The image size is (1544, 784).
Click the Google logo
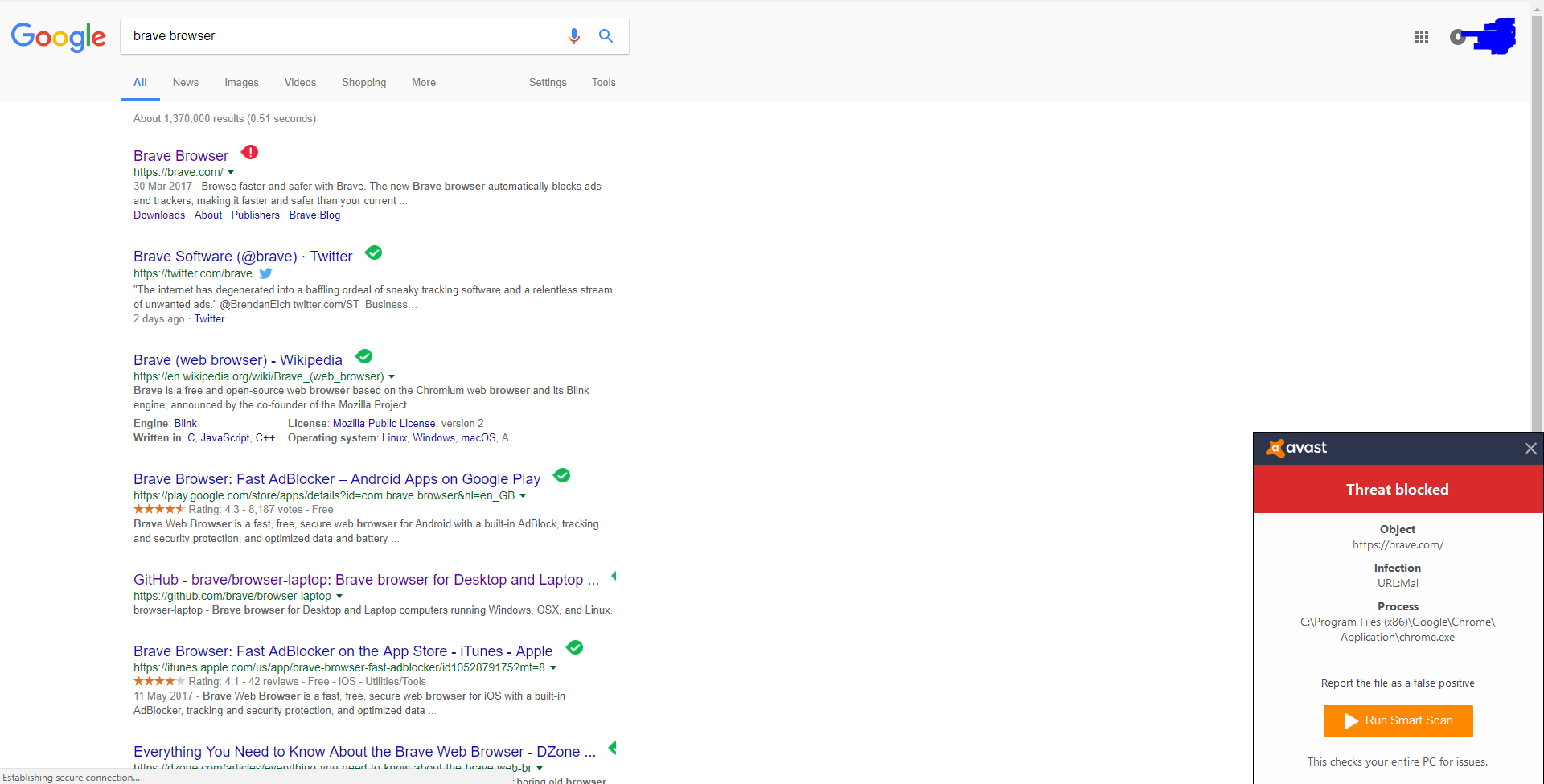click(58, 37)
